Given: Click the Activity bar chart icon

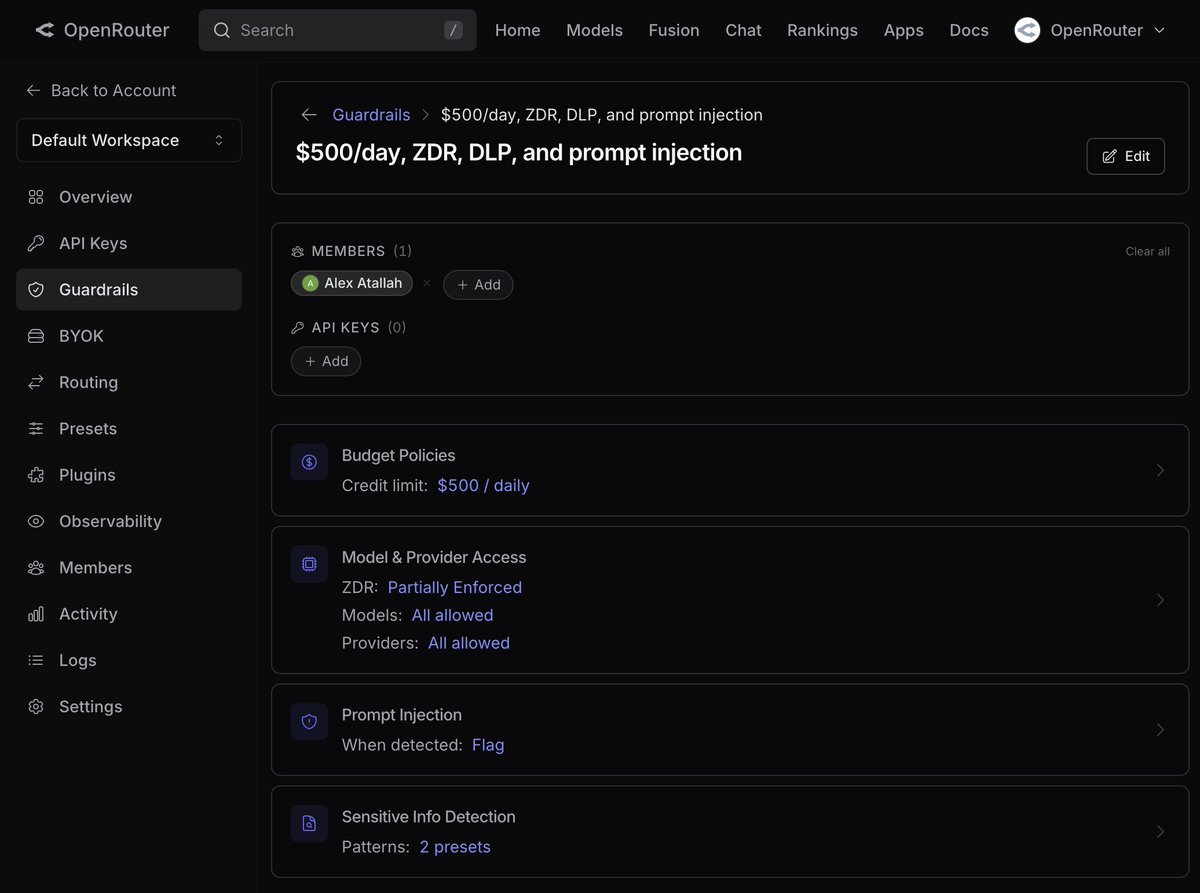Looking at the screenshot, I should click(36, 614).
